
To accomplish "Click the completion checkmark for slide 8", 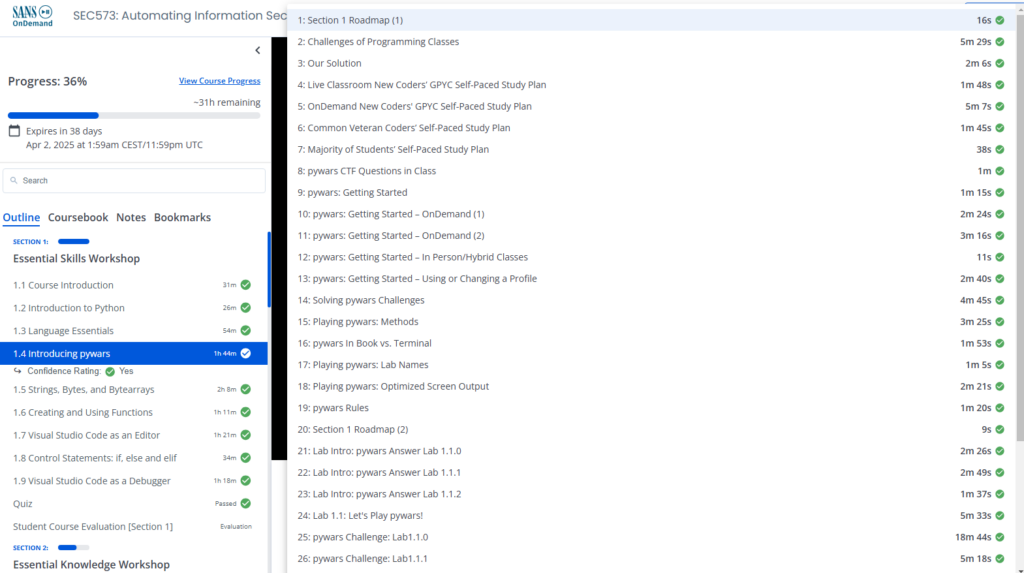I will (x=1001, y=171).
